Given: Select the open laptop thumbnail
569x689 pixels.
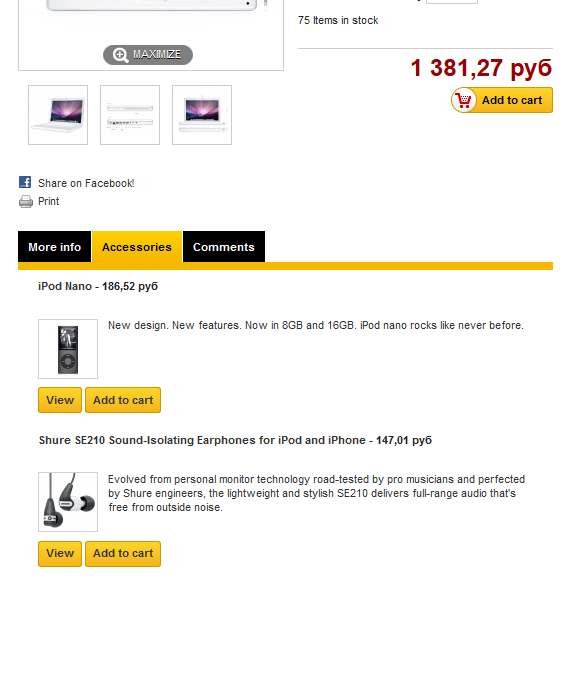Looking at the screenshot, I should 58,115.
